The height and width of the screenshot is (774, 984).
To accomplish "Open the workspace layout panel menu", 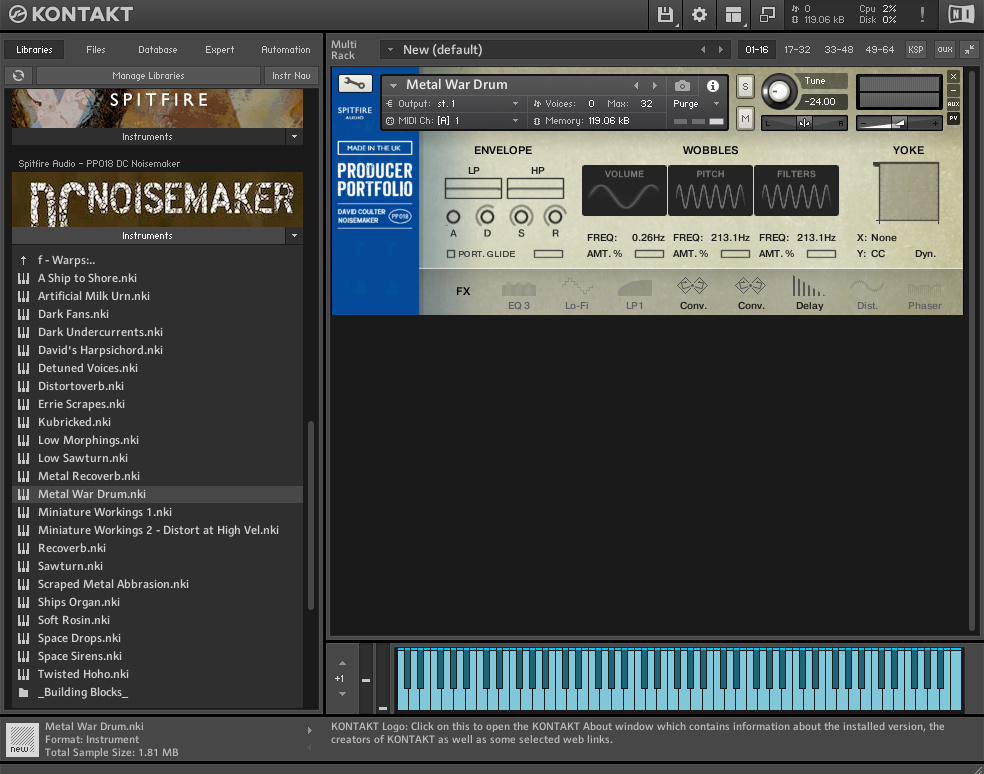I will click(x=733, y=14).
